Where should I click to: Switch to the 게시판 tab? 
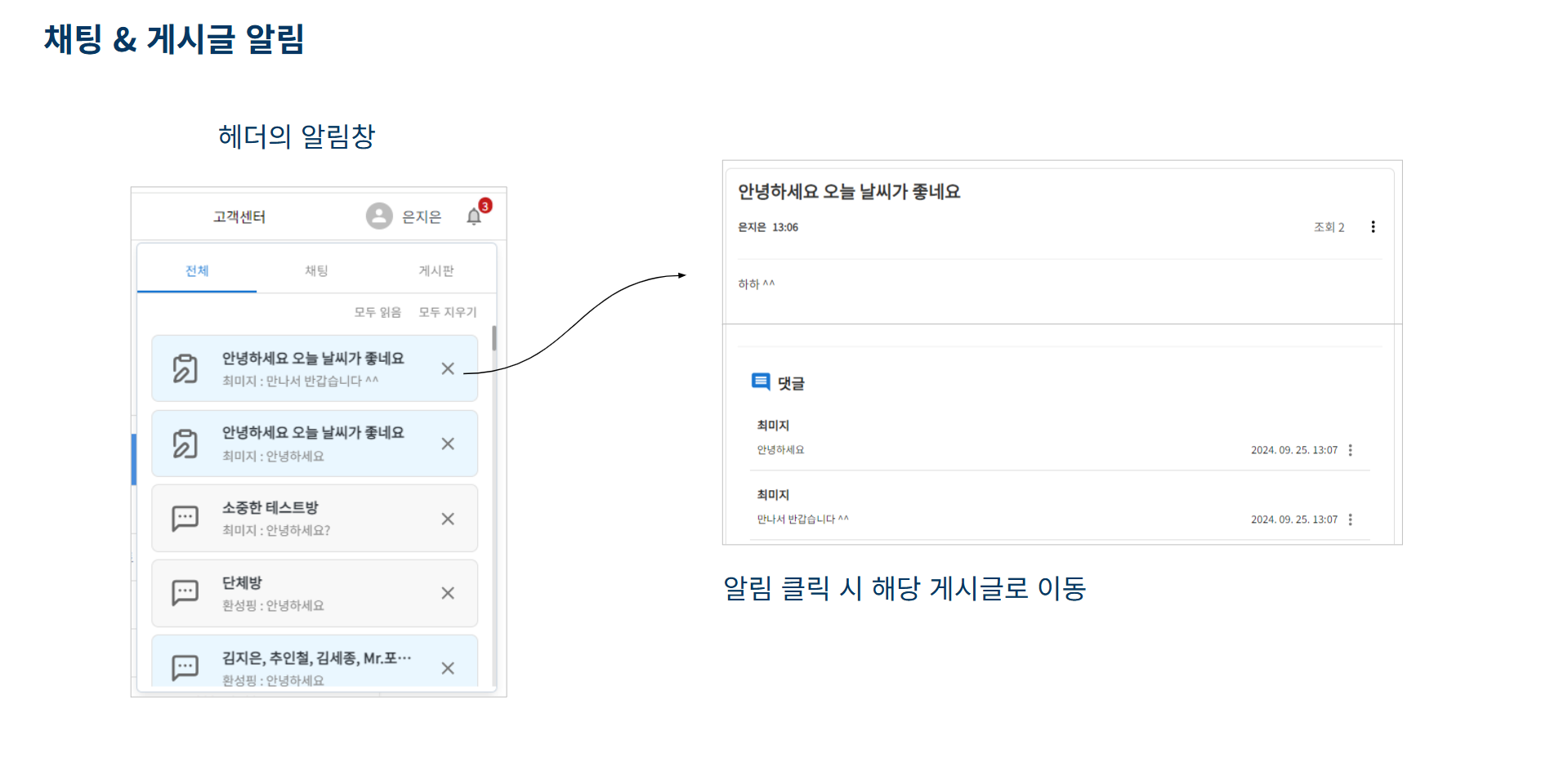(436, 270)
